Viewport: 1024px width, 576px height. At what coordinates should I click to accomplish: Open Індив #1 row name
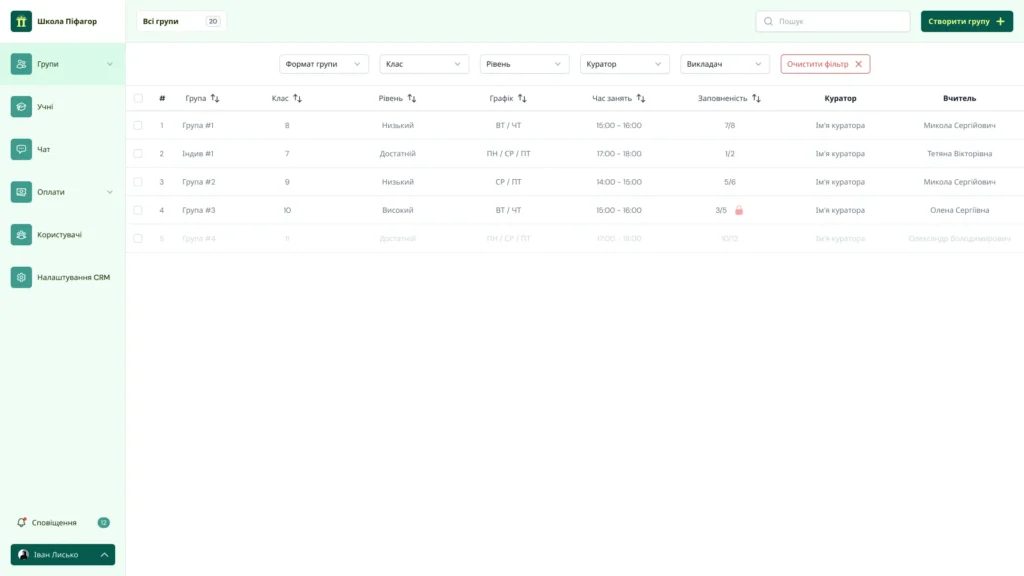coord(198,153)
